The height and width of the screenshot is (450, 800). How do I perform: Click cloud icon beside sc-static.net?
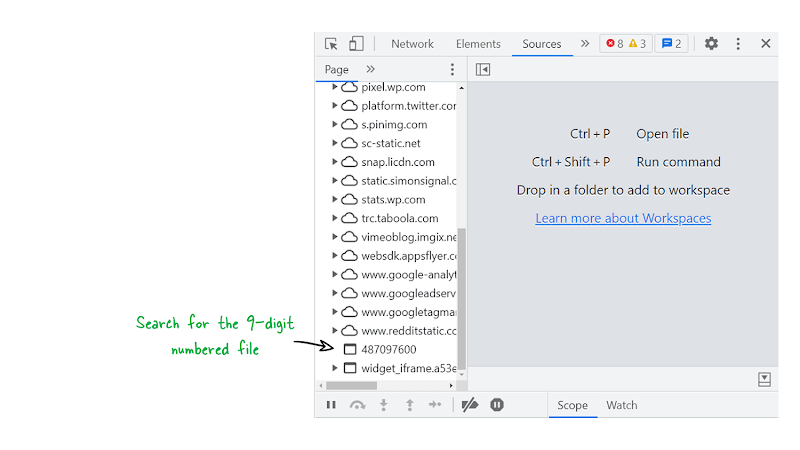tap(349, 143)
